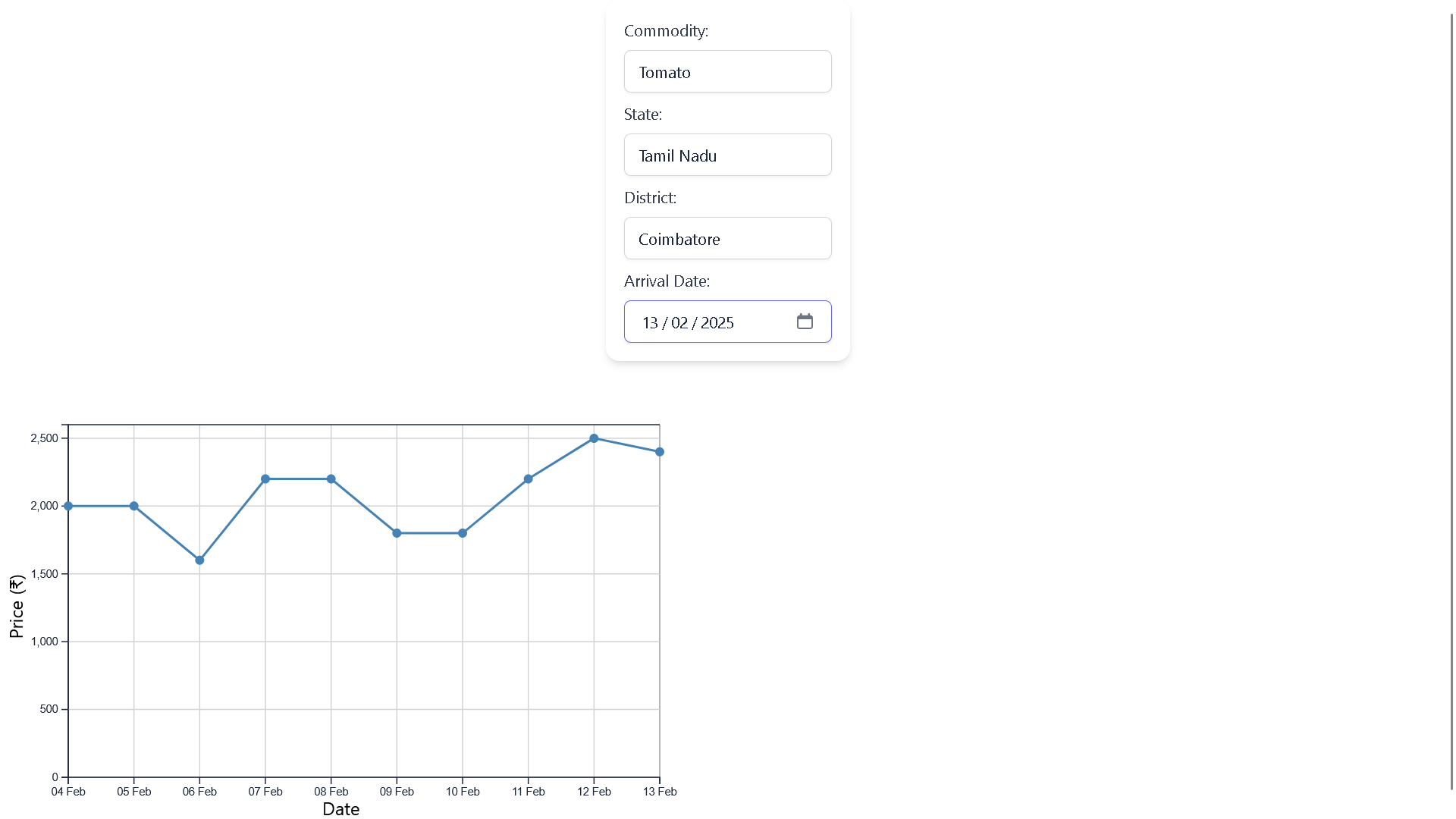Click the 10 Feb data point
The width and height of the screenshot is (1456, 819).
pos(463,533)
